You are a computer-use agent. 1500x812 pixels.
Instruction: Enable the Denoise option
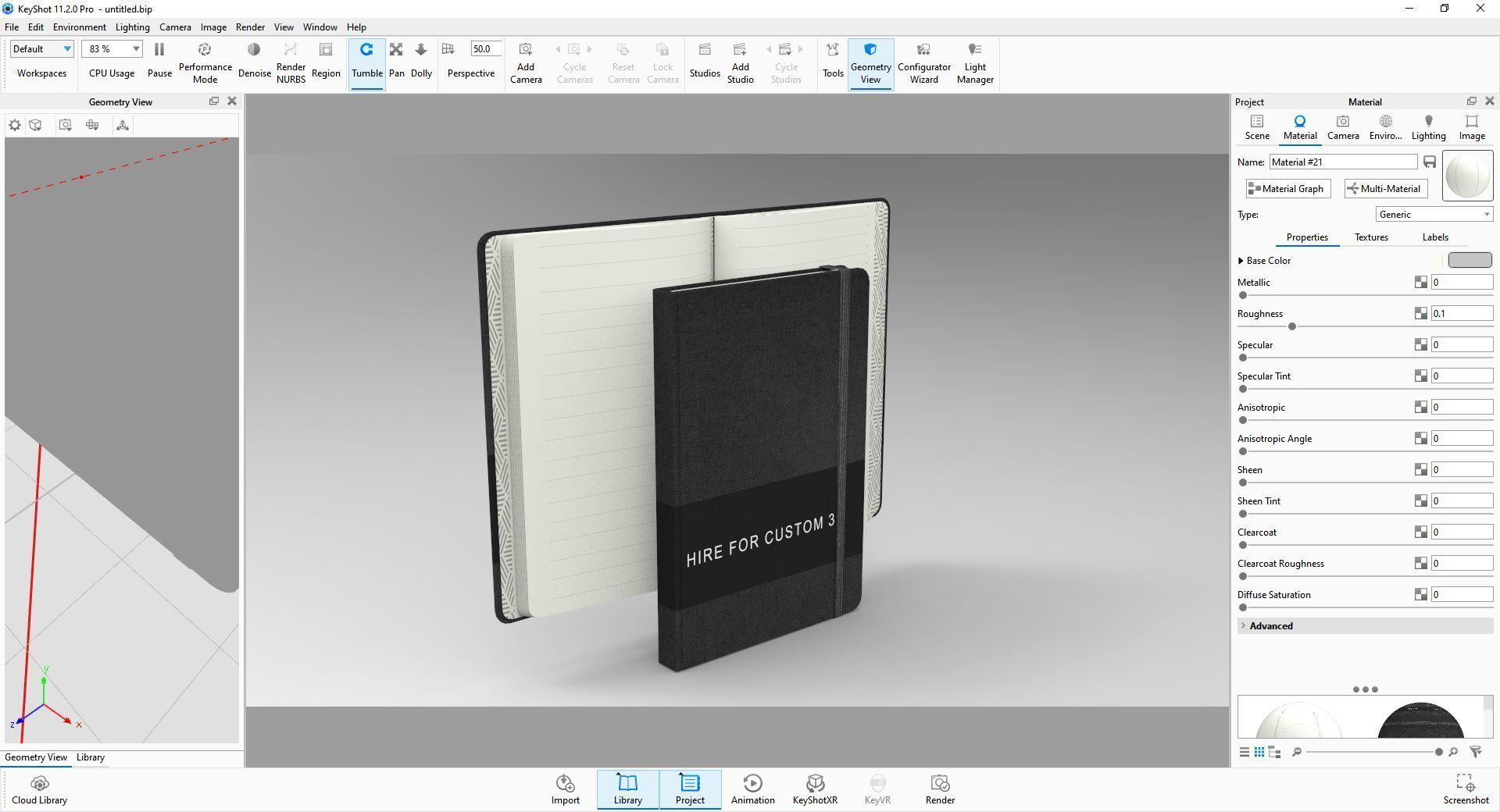coord(254,61)
